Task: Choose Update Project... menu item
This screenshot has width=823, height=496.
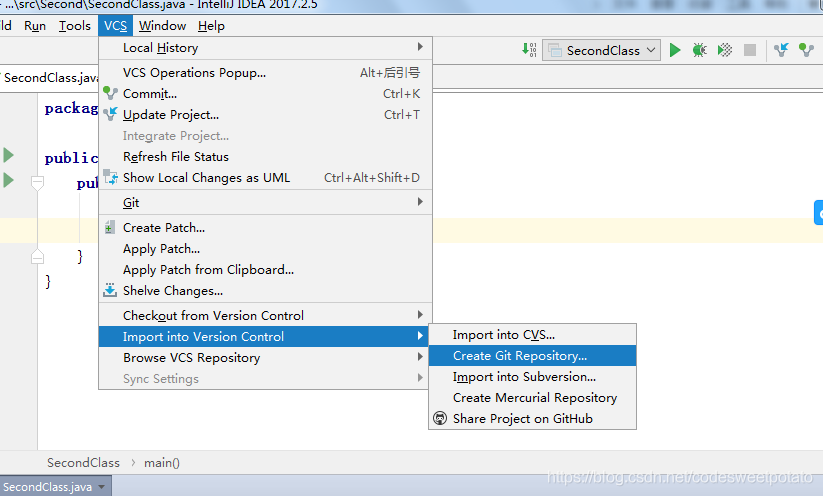Action: click(x=265, y=114)
